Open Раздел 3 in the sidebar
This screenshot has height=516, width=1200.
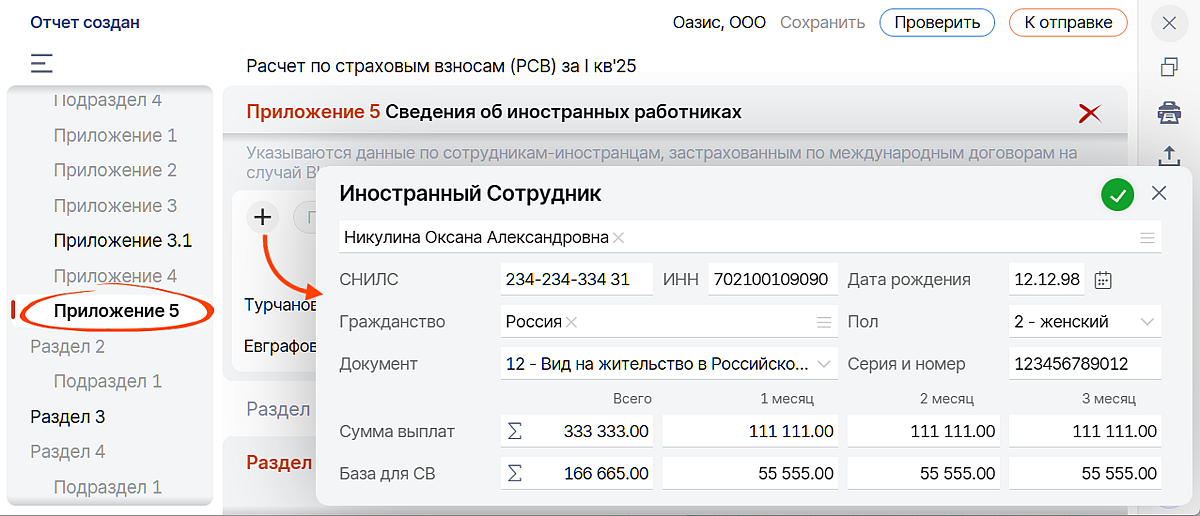68,417
